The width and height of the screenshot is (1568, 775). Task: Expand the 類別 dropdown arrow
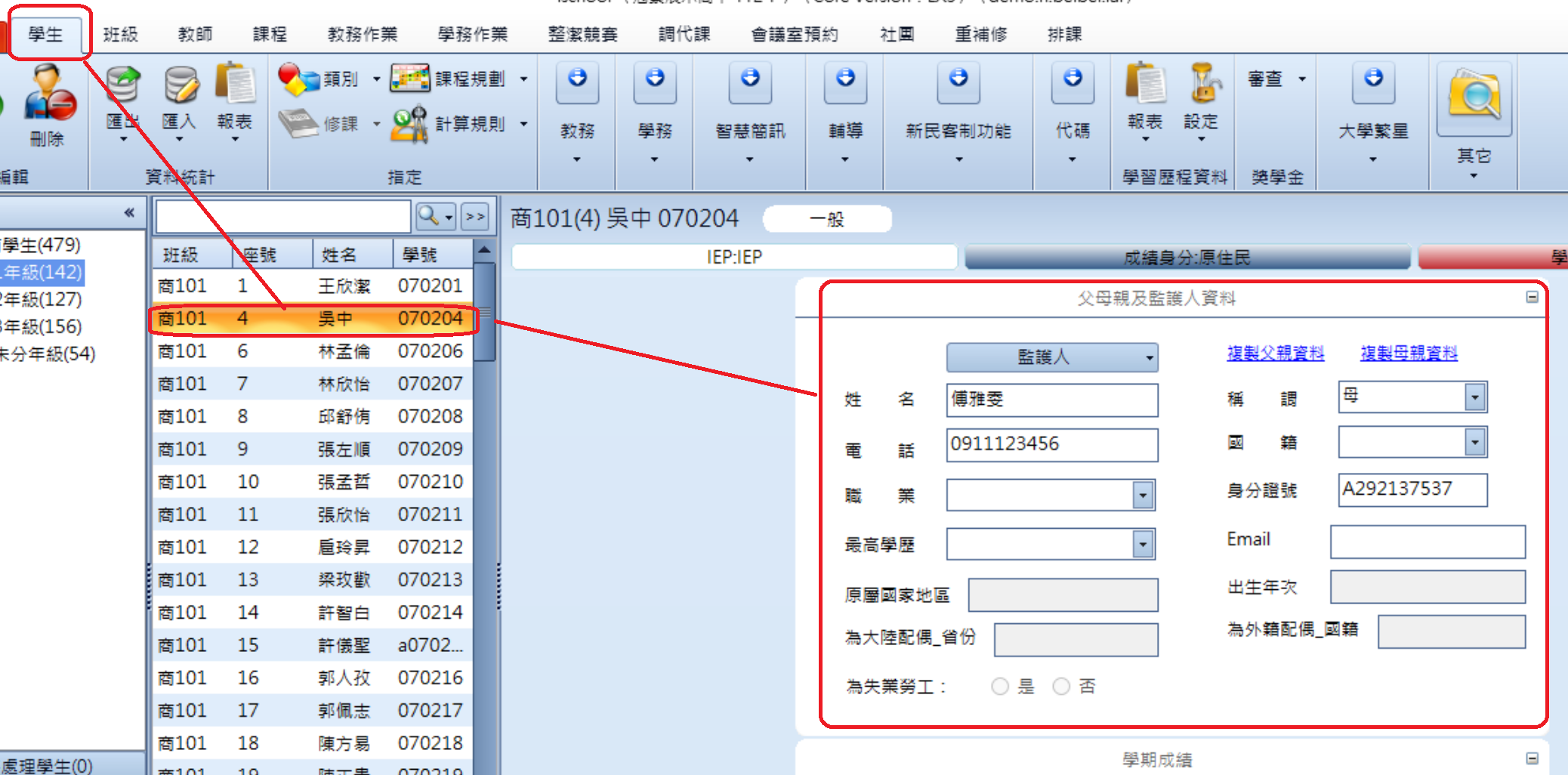tap(376, 79)
